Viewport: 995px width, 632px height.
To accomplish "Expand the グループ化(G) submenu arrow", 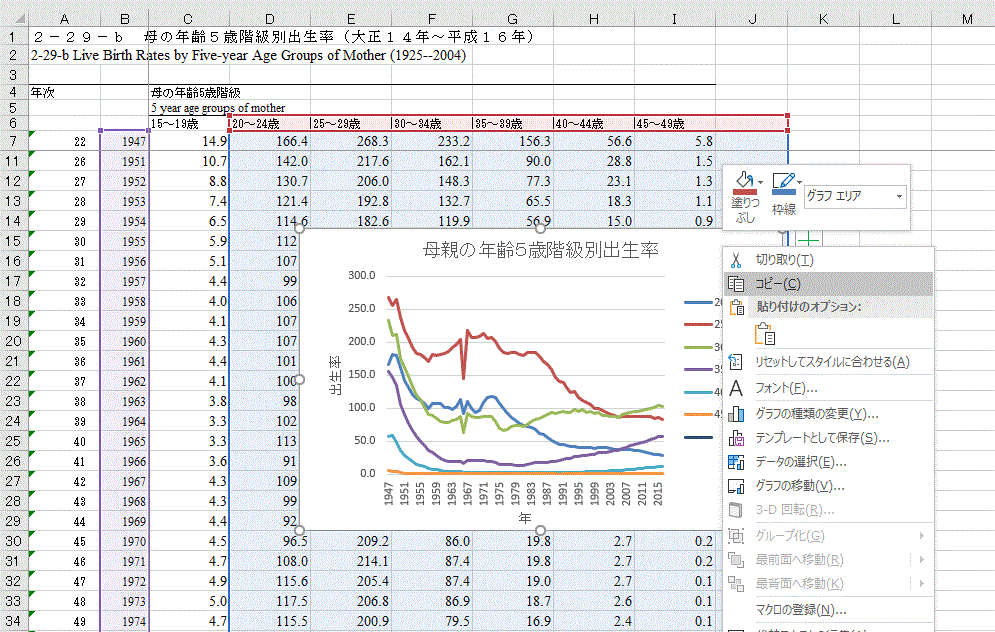I will pos(921,536).
